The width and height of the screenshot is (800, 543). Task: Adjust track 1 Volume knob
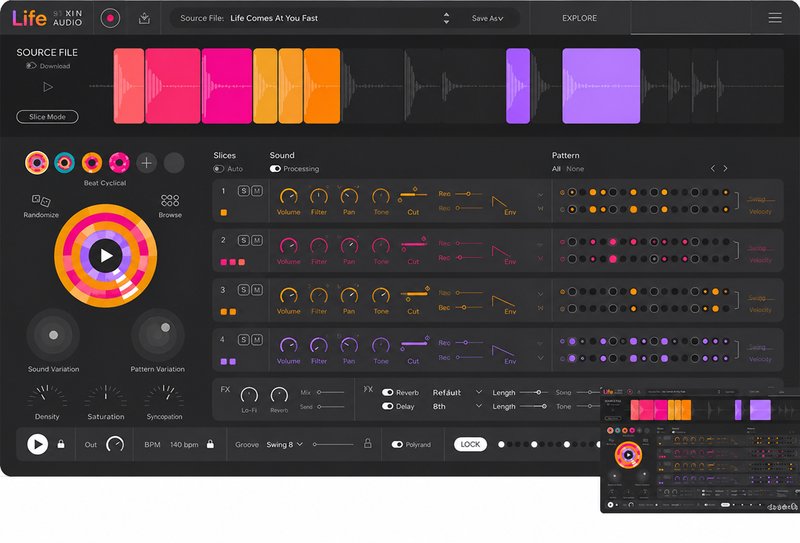pos(289,196)
